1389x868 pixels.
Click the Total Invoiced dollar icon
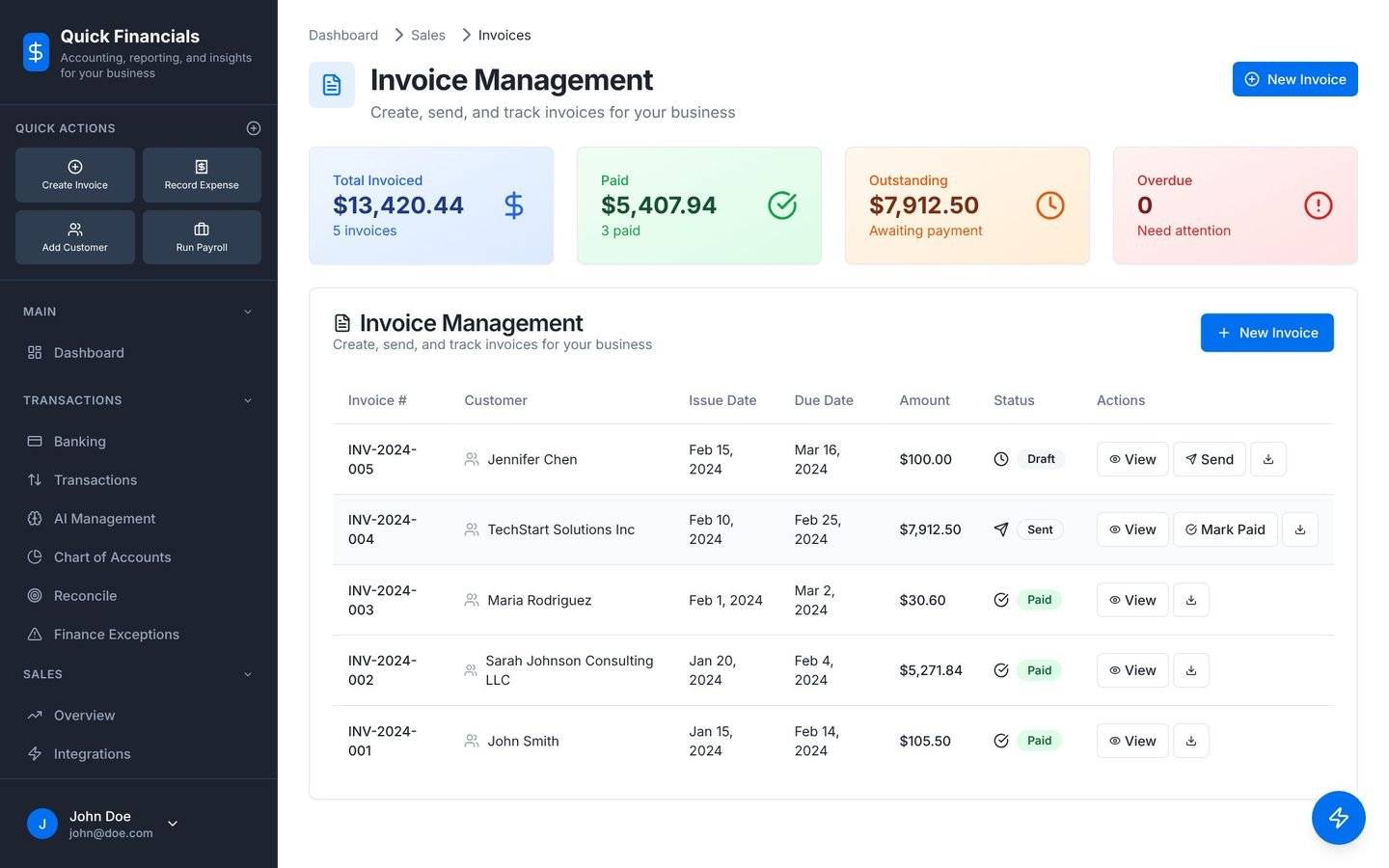point(514,205)
